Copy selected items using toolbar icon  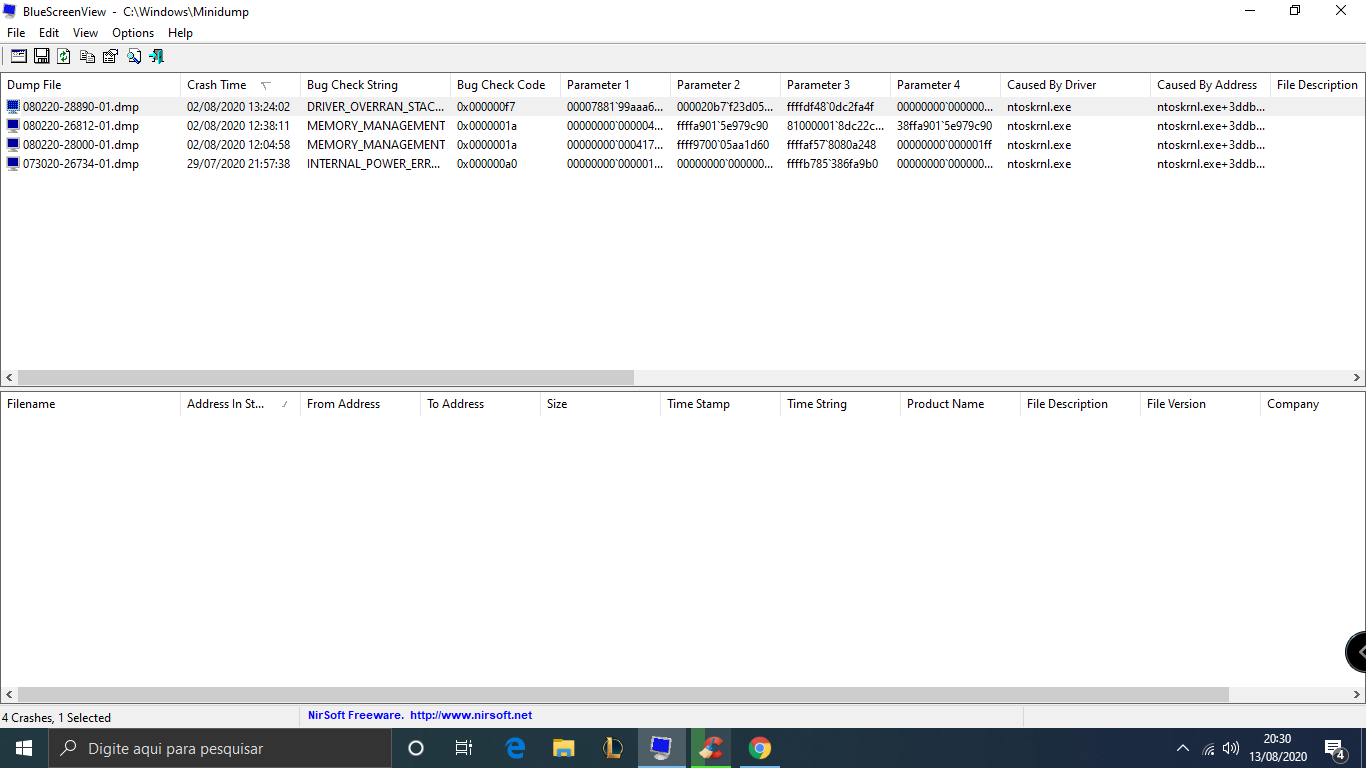(x=88, y=56)
